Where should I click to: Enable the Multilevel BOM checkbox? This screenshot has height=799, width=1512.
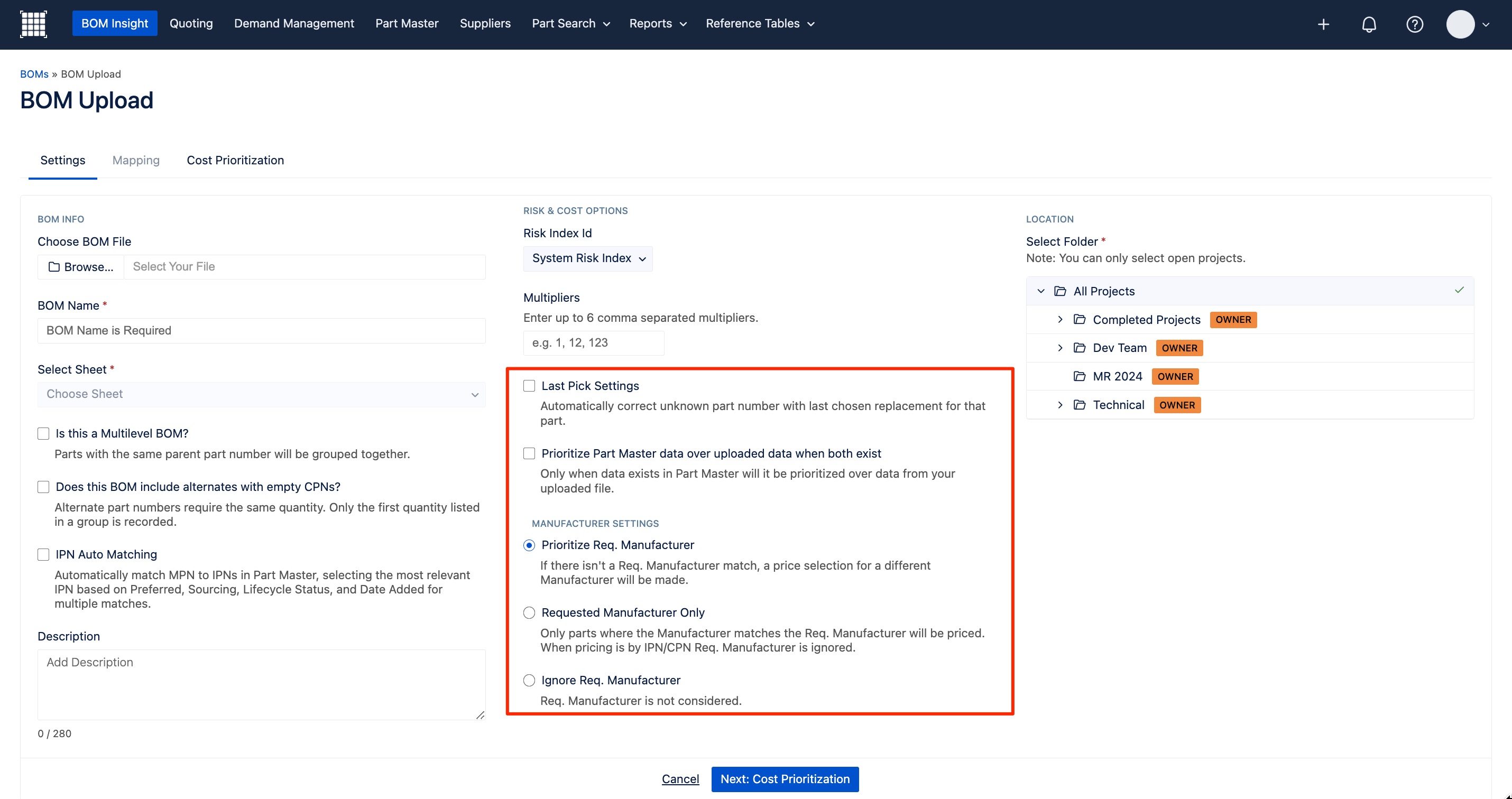[43, 433]
